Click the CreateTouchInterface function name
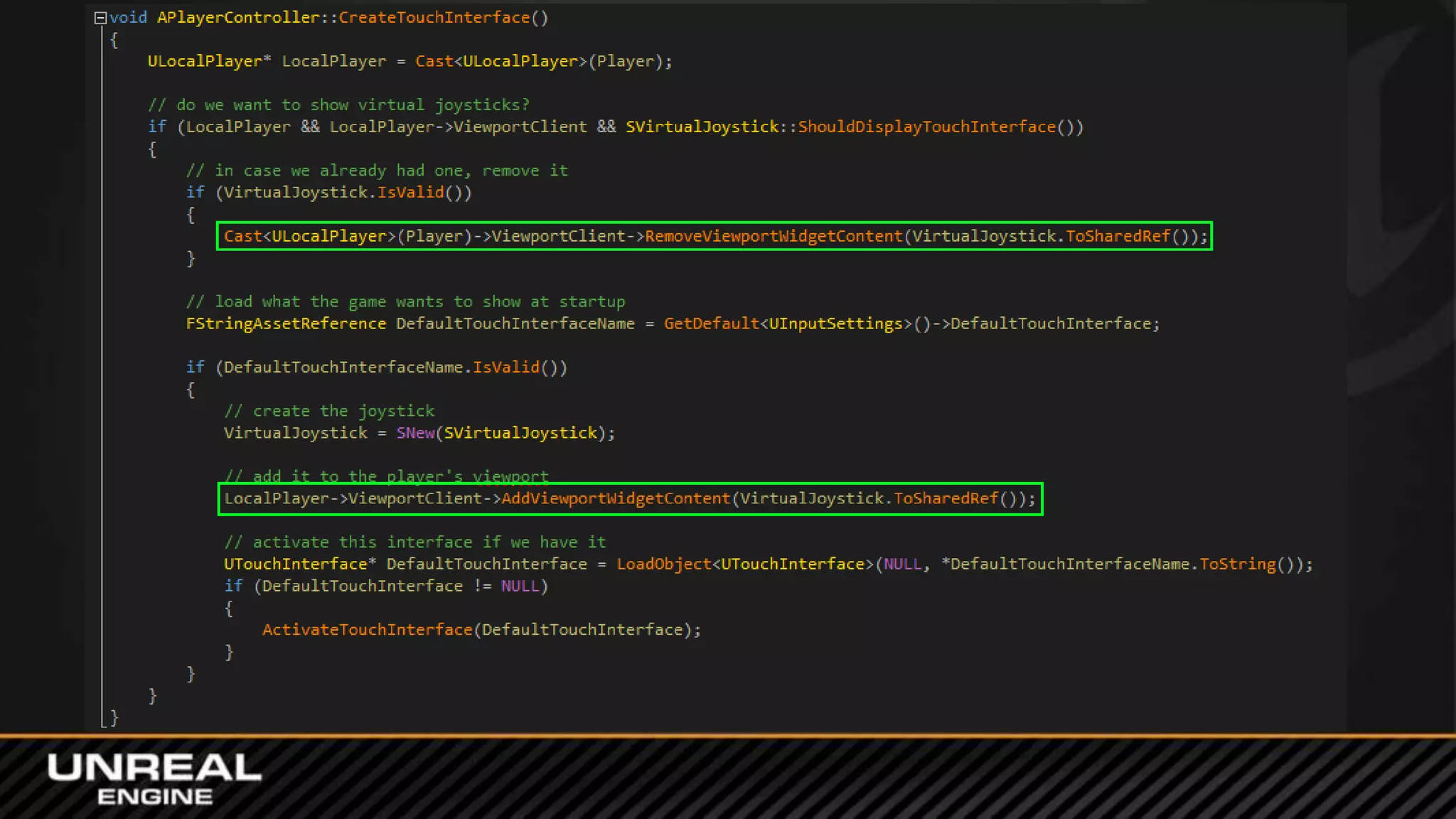 (434, 18)
